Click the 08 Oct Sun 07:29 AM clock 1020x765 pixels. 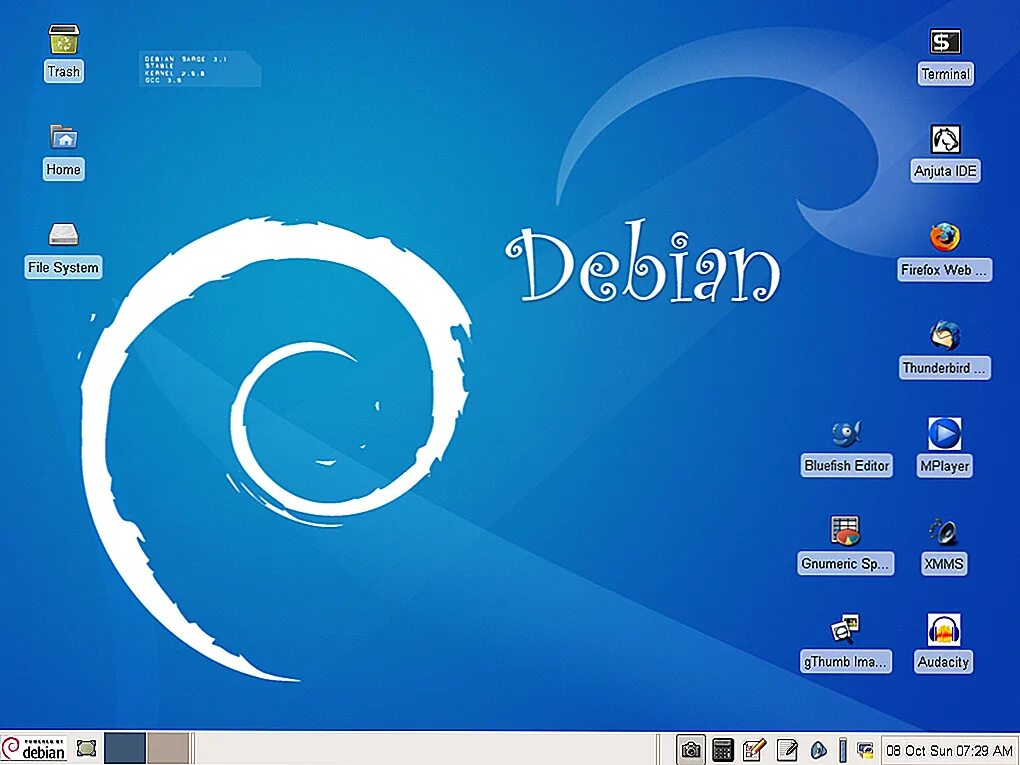coord(949,750)
